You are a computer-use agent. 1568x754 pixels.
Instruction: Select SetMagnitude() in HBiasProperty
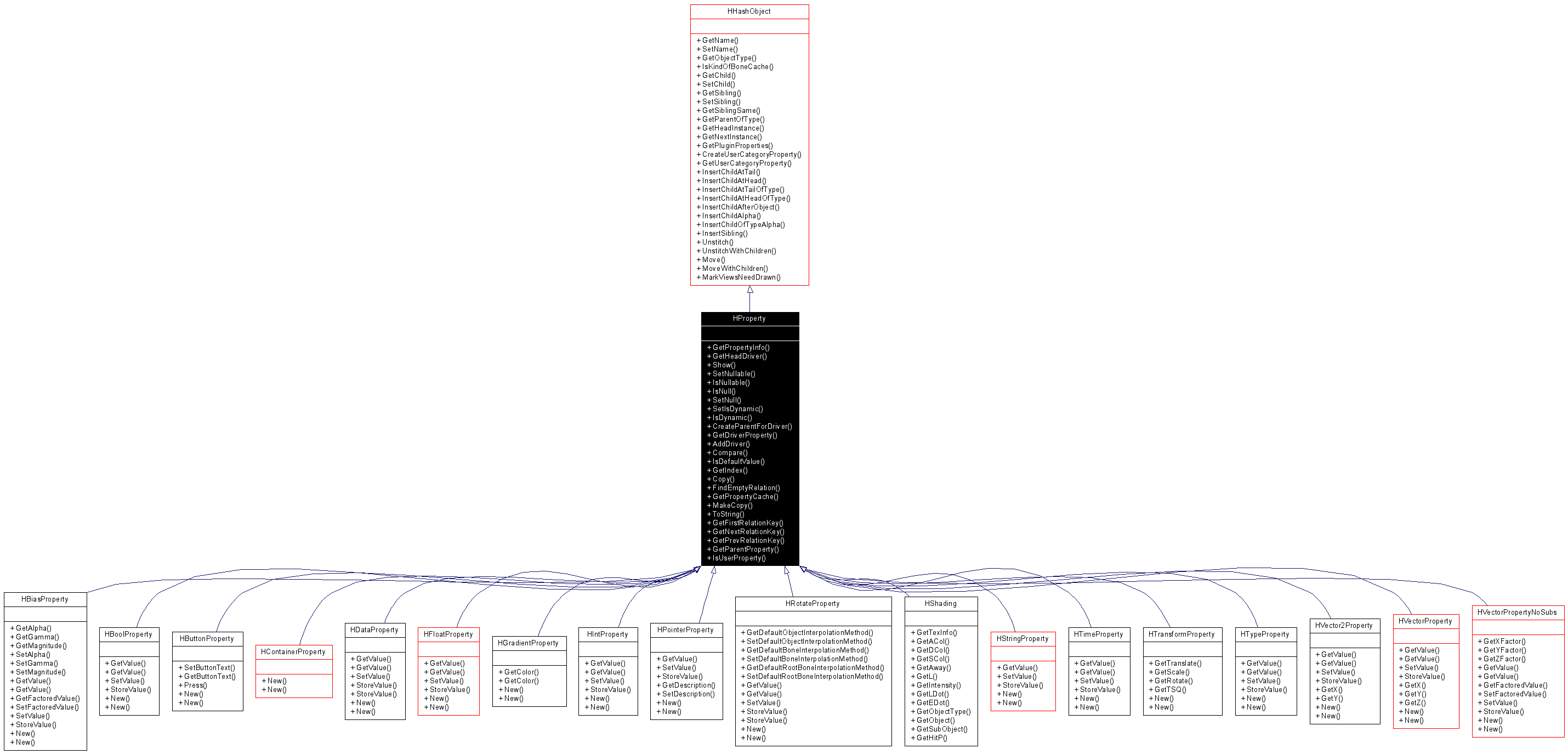(x=40, y=672)
